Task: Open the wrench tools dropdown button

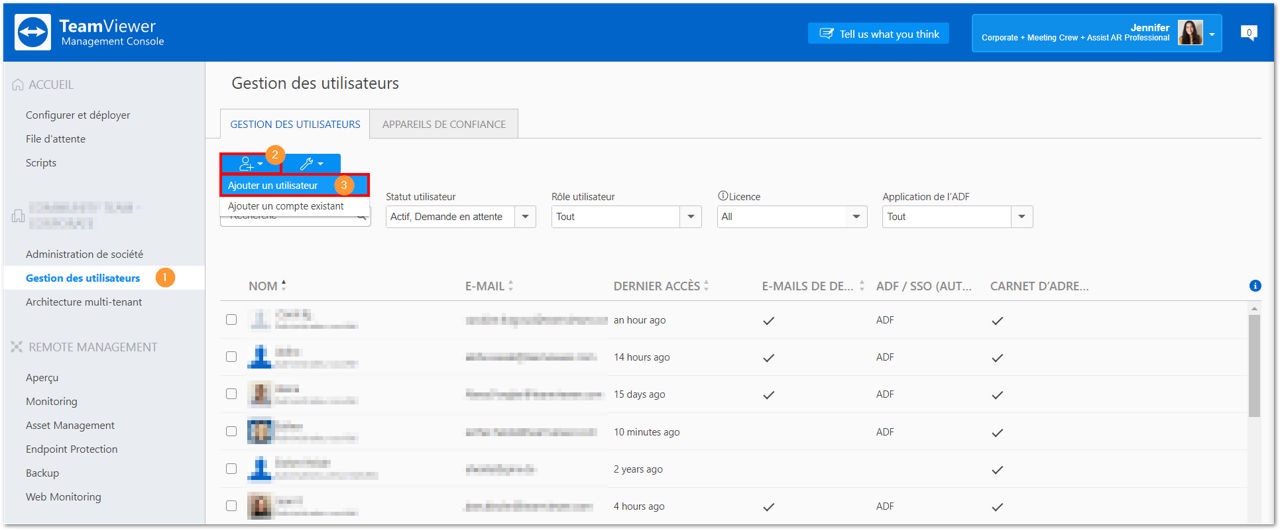Action: pos(311,163)
